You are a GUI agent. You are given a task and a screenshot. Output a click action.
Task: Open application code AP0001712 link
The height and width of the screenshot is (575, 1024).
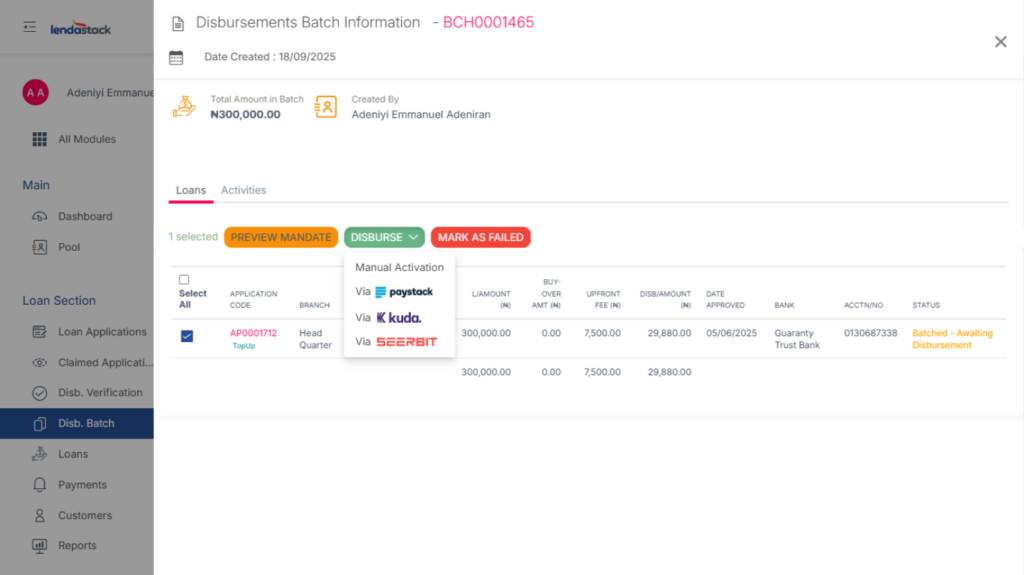coord(253,333)
